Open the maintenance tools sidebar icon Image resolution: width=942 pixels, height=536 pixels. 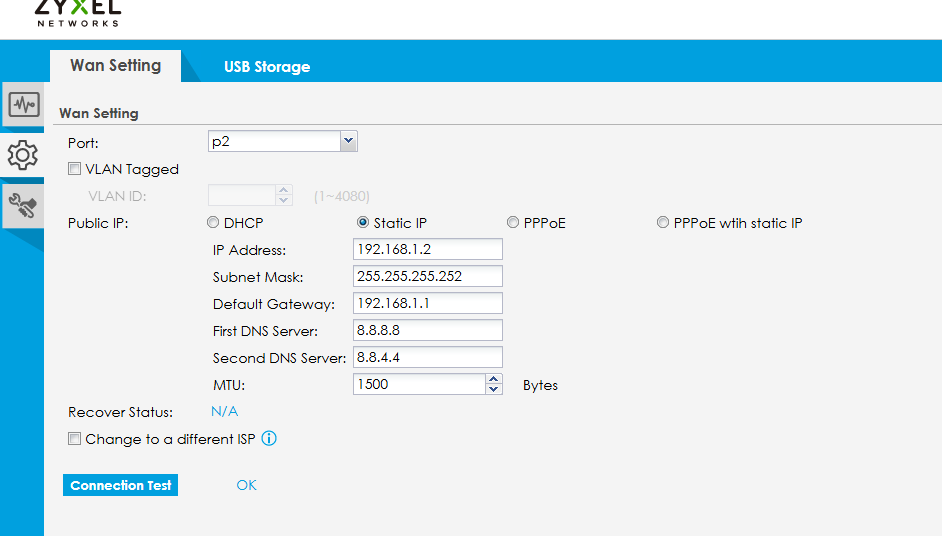coord(23,206)
